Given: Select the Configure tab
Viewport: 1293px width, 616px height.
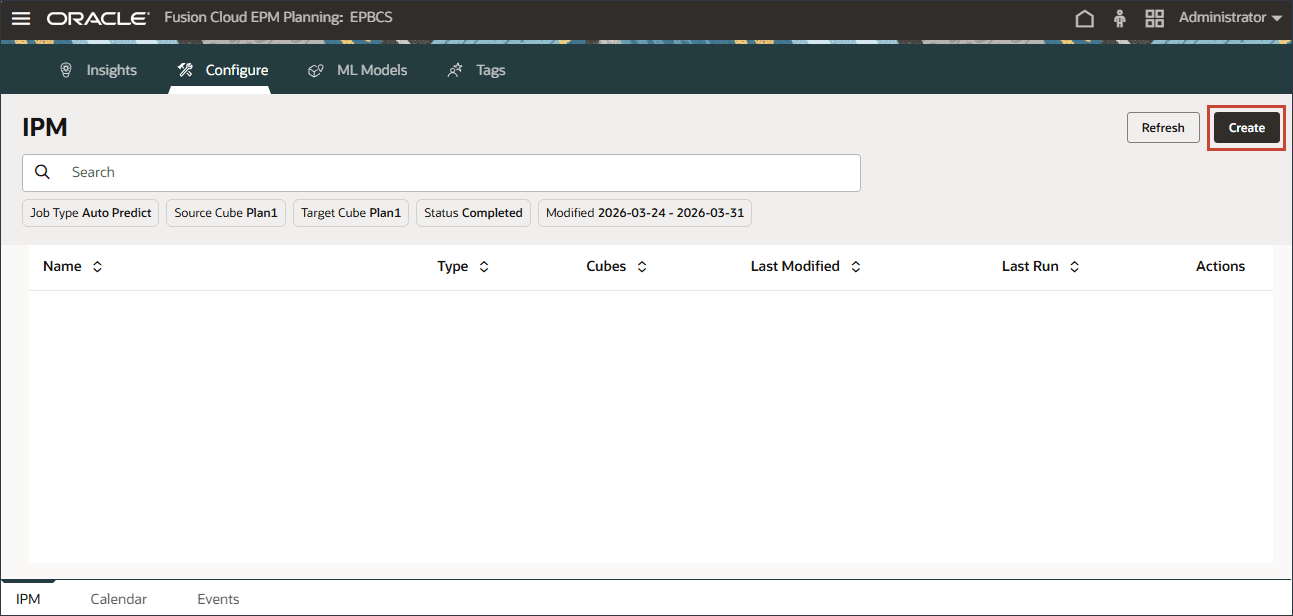Looking at the screenshot, I should 222,70.
